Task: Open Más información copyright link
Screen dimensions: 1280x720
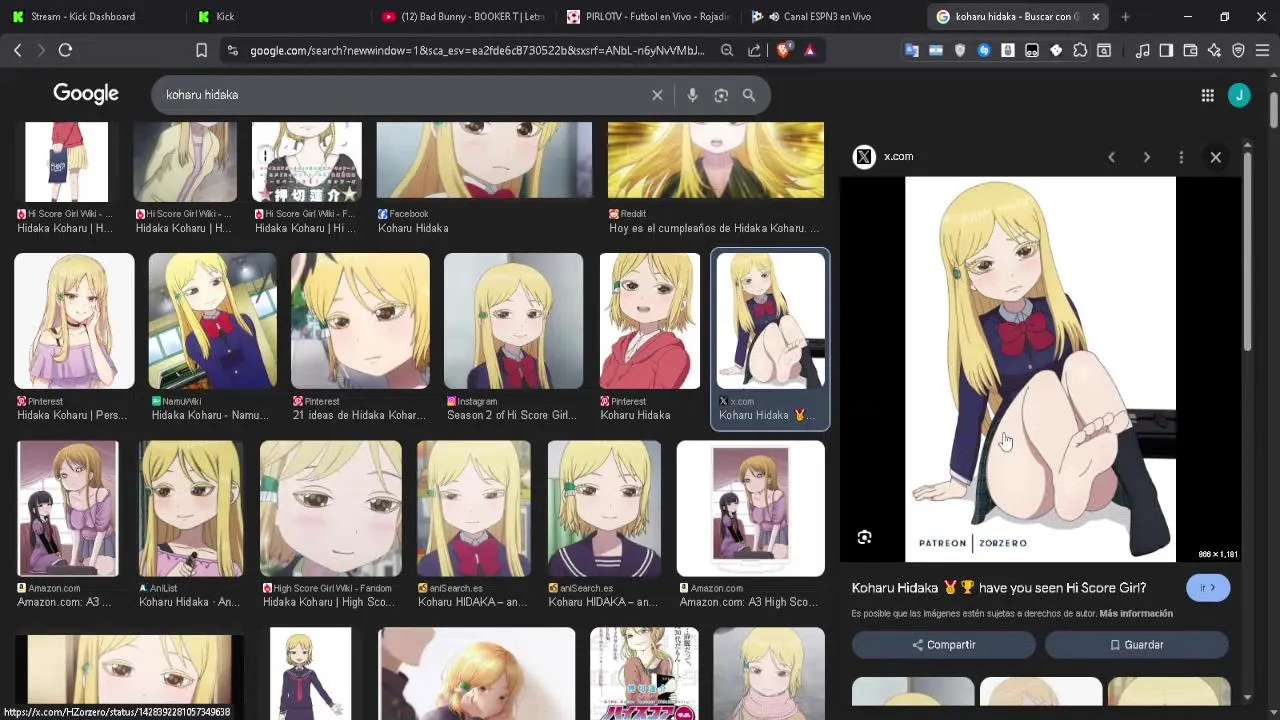Action: 1136,613
